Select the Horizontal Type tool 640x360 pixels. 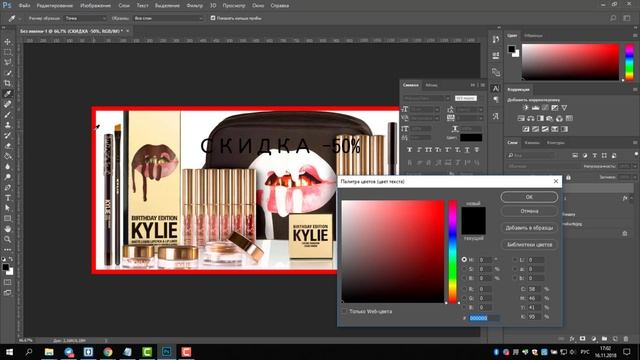[7, 198]
